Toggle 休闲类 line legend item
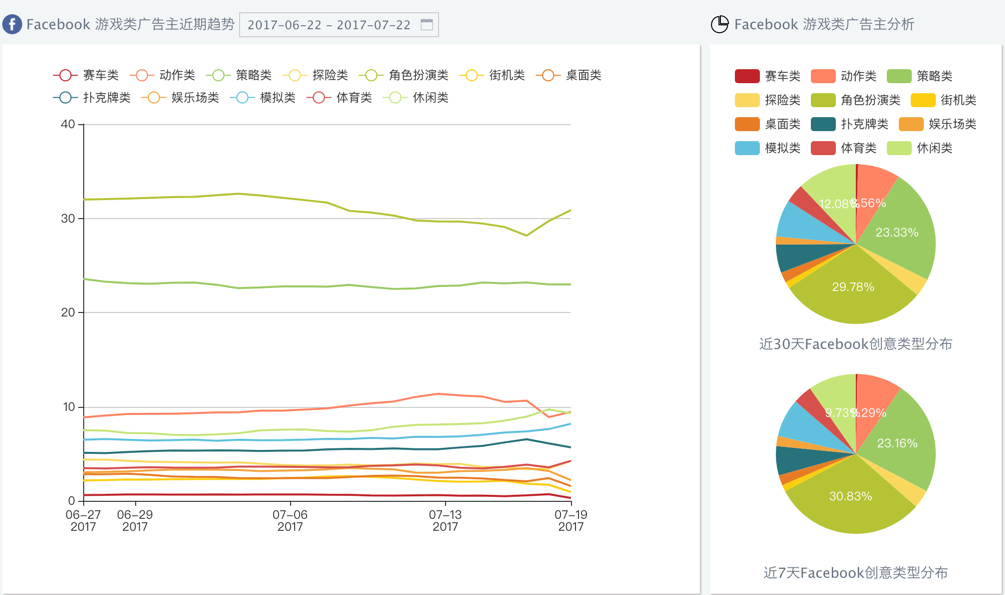 click(x=395, y=98)
